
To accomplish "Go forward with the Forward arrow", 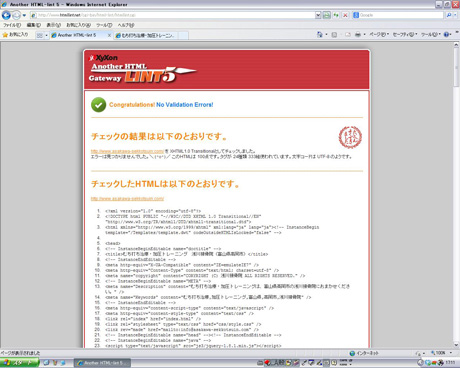I will pyautogui.click(x=16, y=15).
